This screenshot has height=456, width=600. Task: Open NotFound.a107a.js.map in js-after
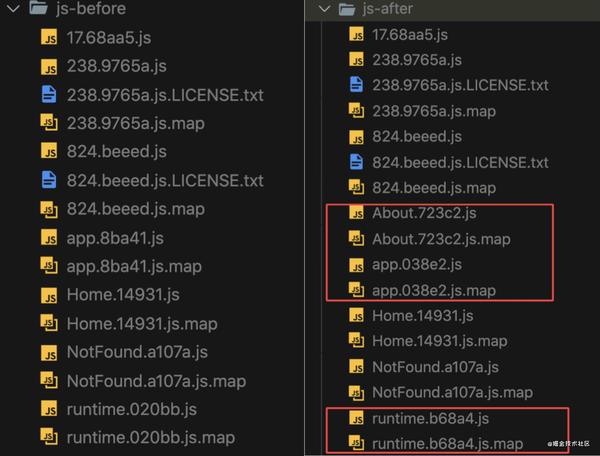453,392
